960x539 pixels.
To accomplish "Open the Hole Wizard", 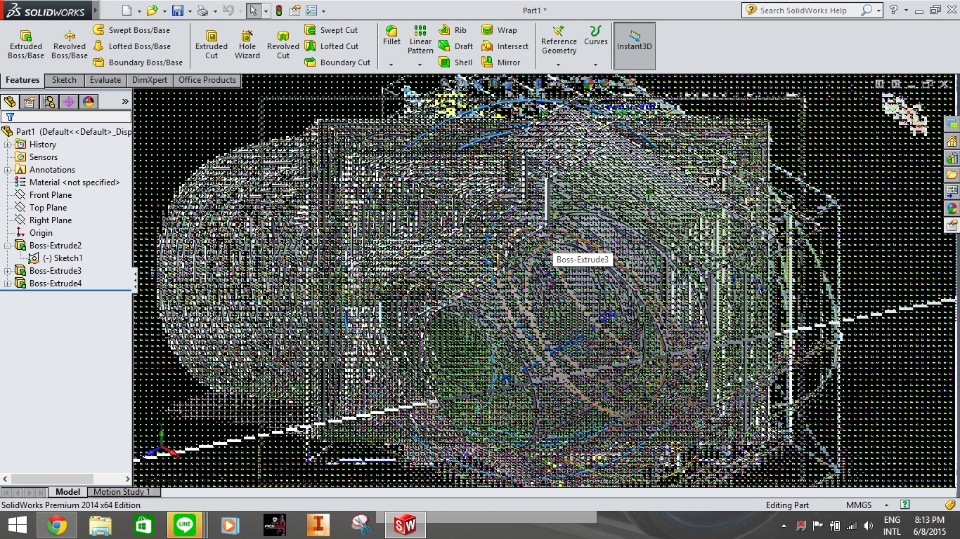I will click(247, 44).
